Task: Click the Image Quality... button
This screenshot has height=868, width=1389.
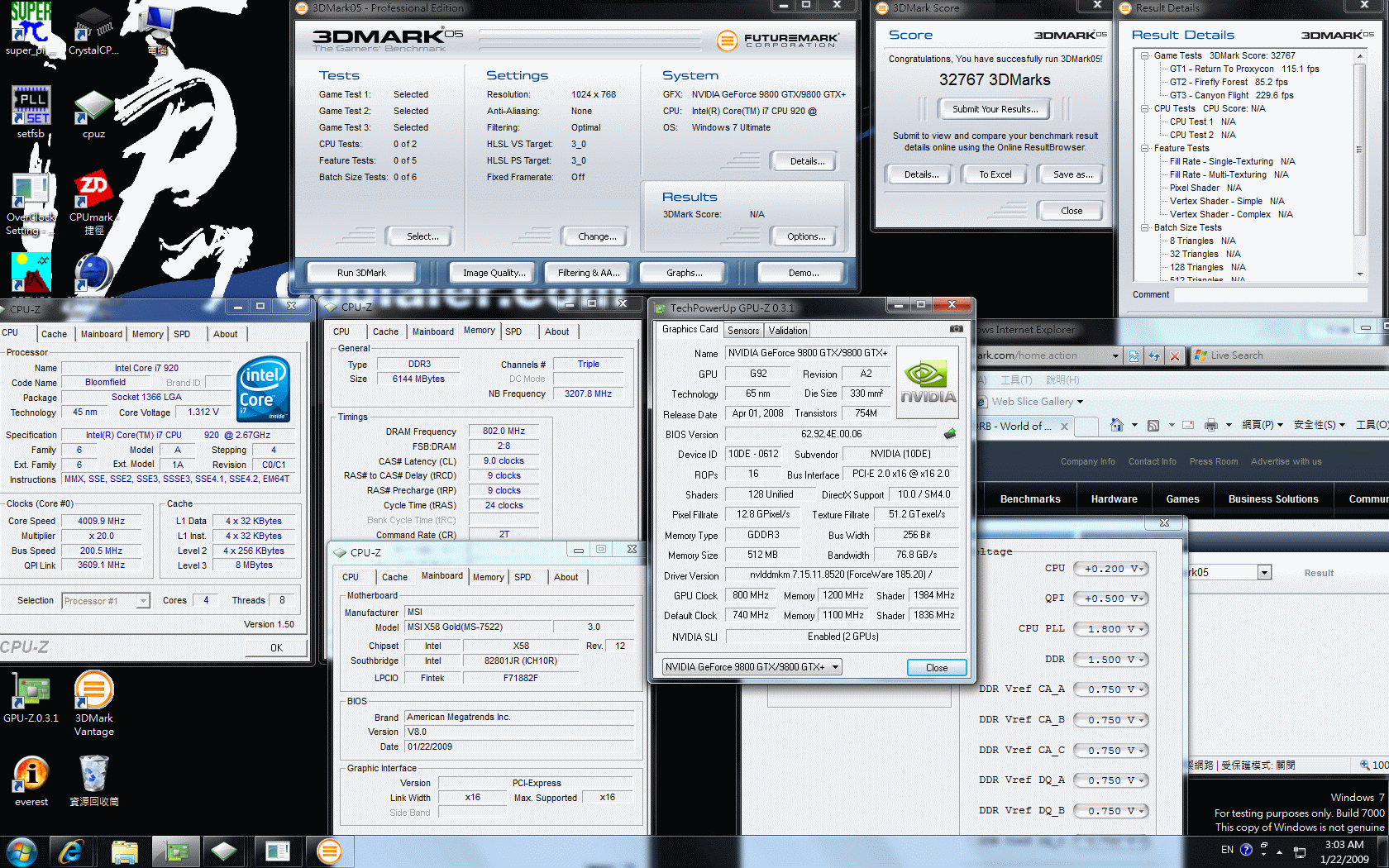Action: pyautogui.click(x=494, y=273)
